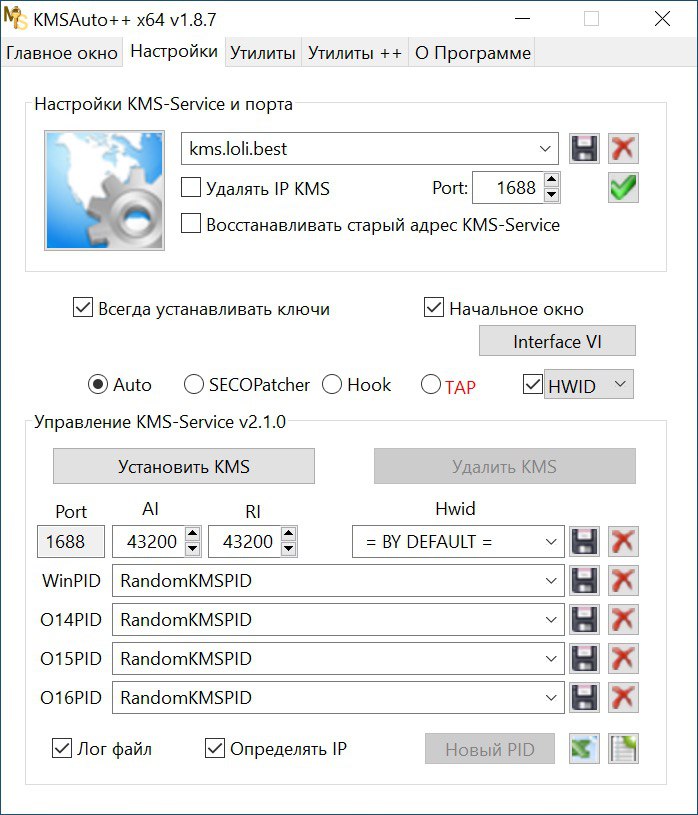Viewport: 698px width, 815px height.
Task: Save the O14PID value with the floppy icon
Action: [x=584, y=620]
